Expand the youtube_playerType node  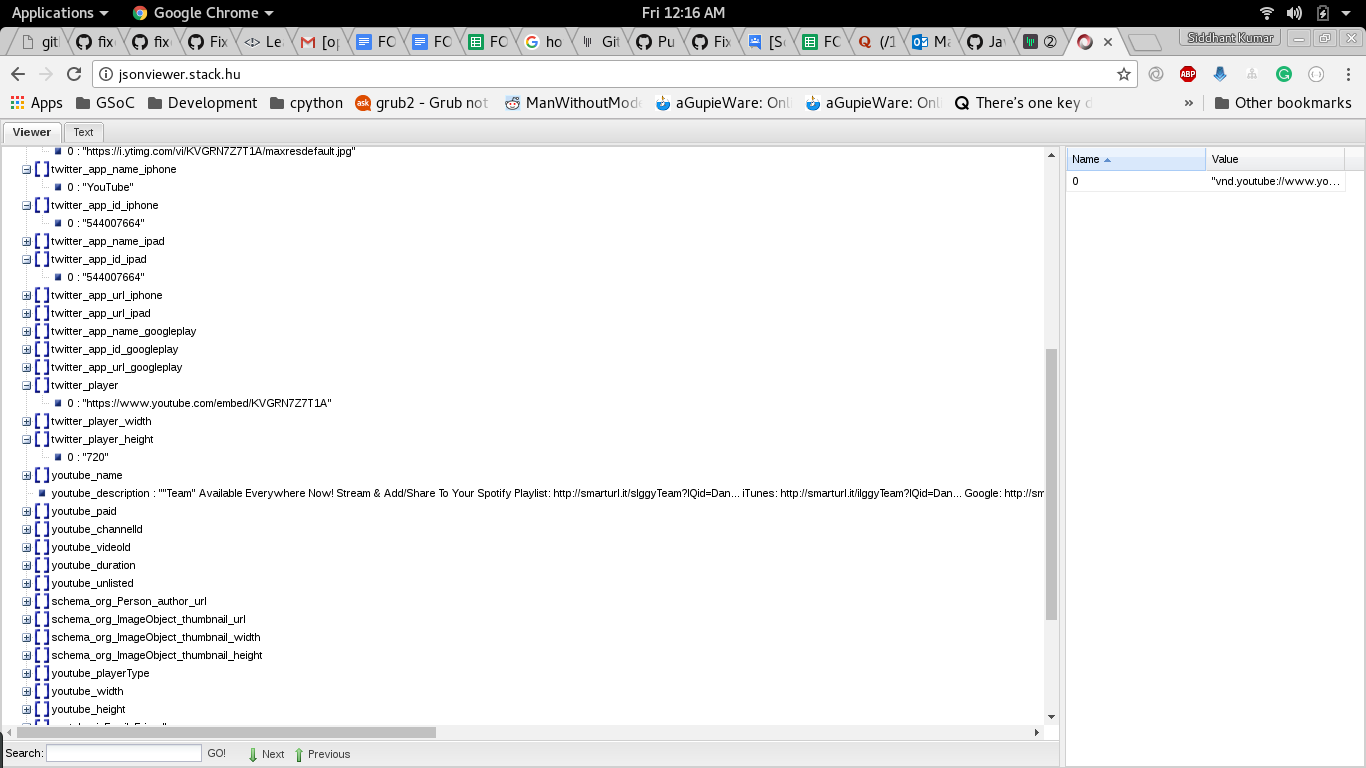[27, 673]
